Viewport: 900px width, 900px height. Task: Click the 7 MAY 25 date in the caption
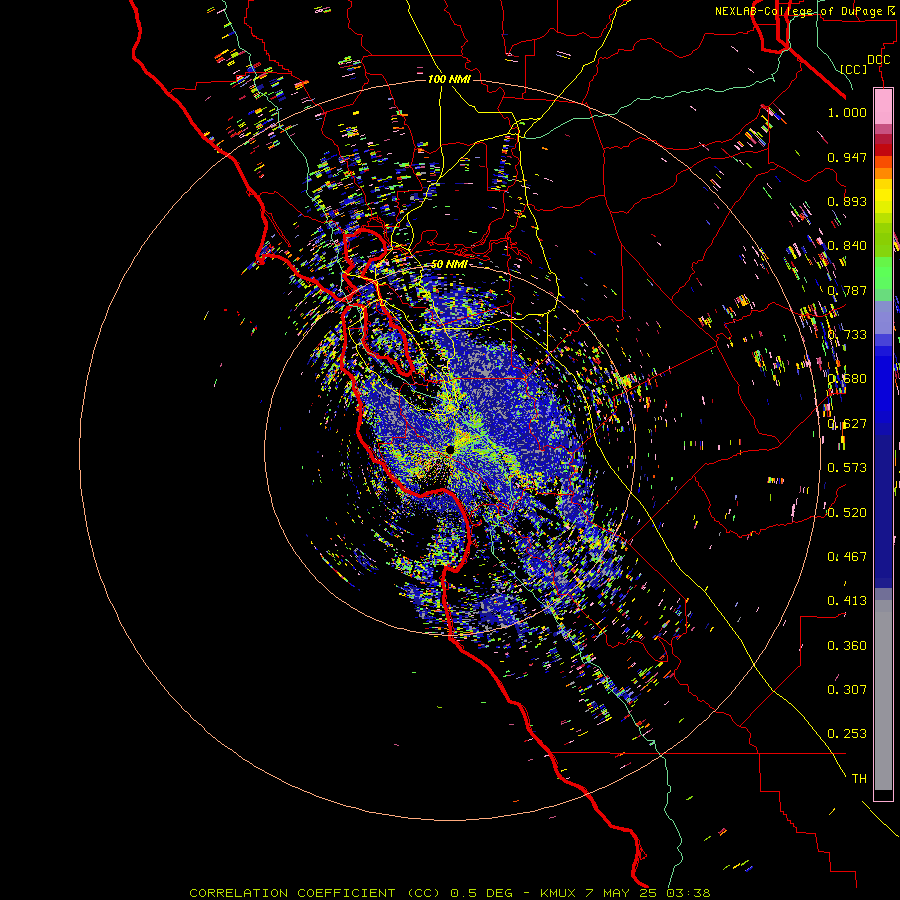(623, 893)
